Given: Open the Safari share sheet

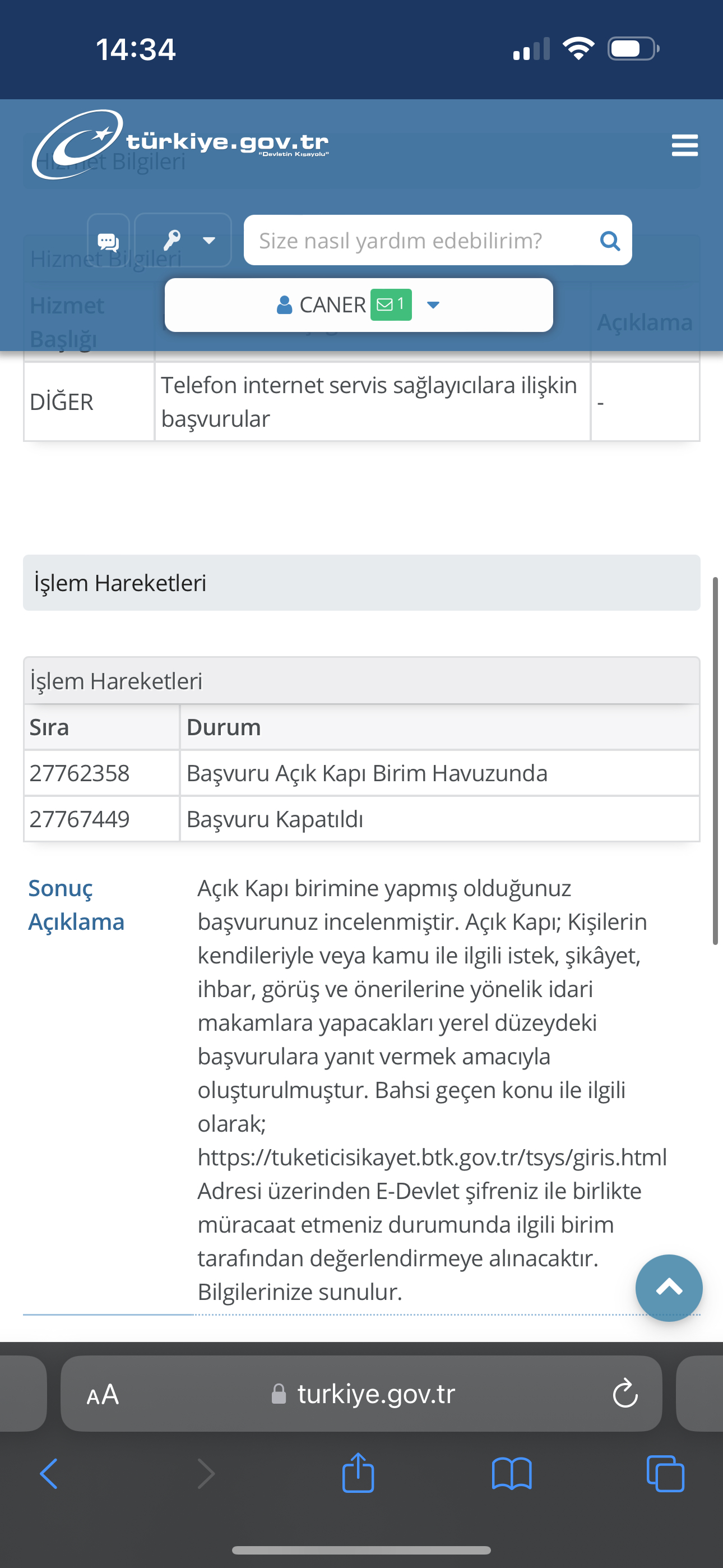Looking at the screenshot, I should (x=359, y=1473).
